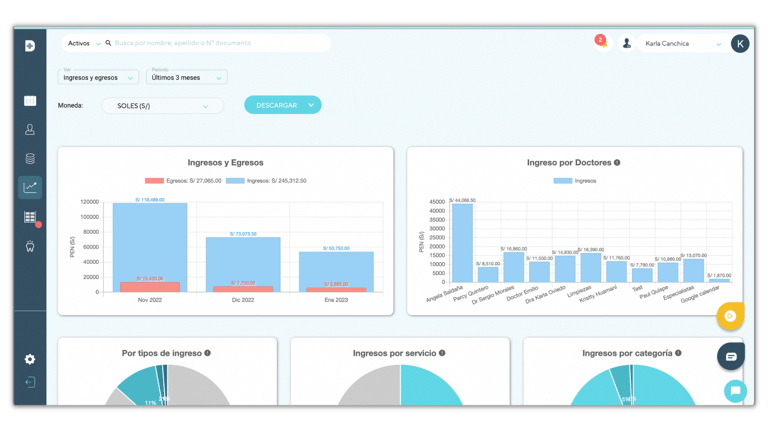Click the Dr Sergio Morales income bar
This screenshot has height=432, width=768.
pyautogui.click(x=514, y=267)
